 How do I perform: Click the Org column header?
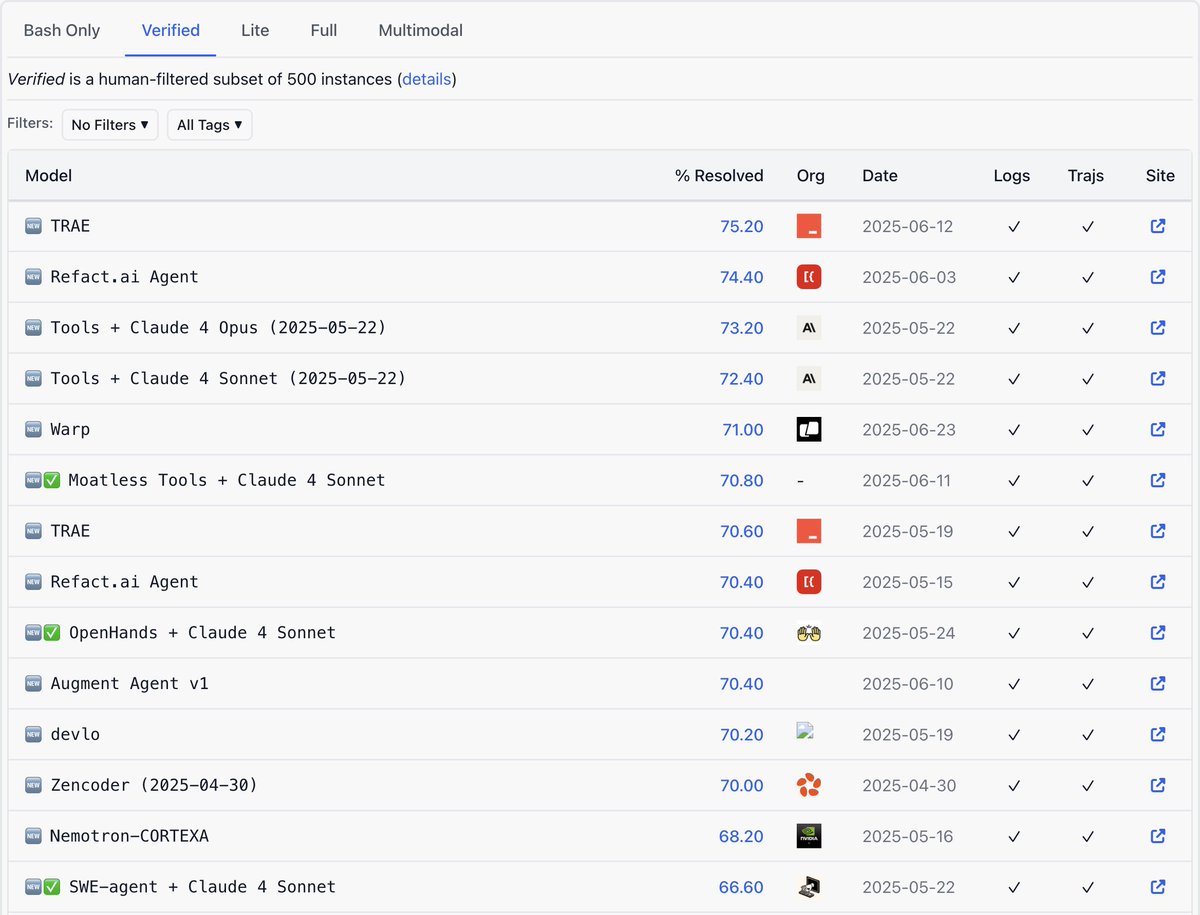811,176
